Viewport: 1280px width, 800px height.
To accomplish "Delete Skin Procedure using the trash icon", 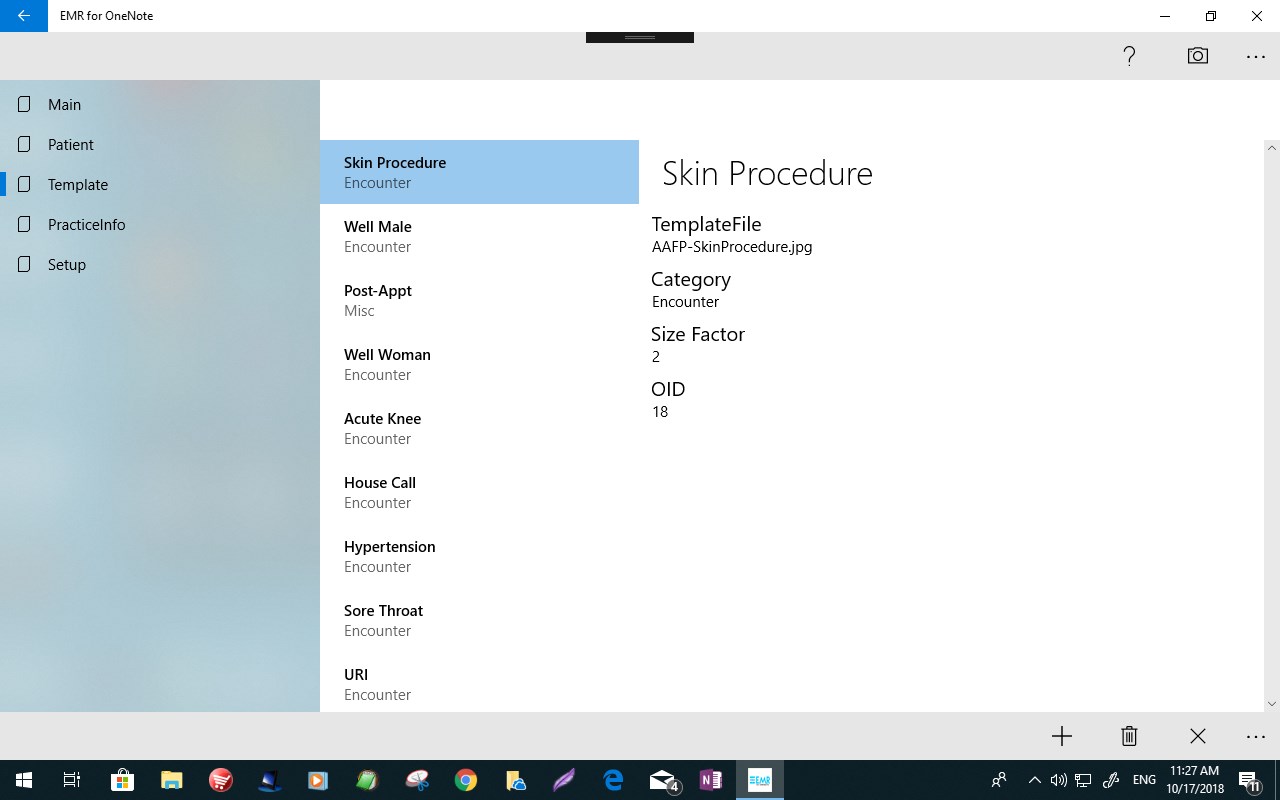I will point(1129,736).
